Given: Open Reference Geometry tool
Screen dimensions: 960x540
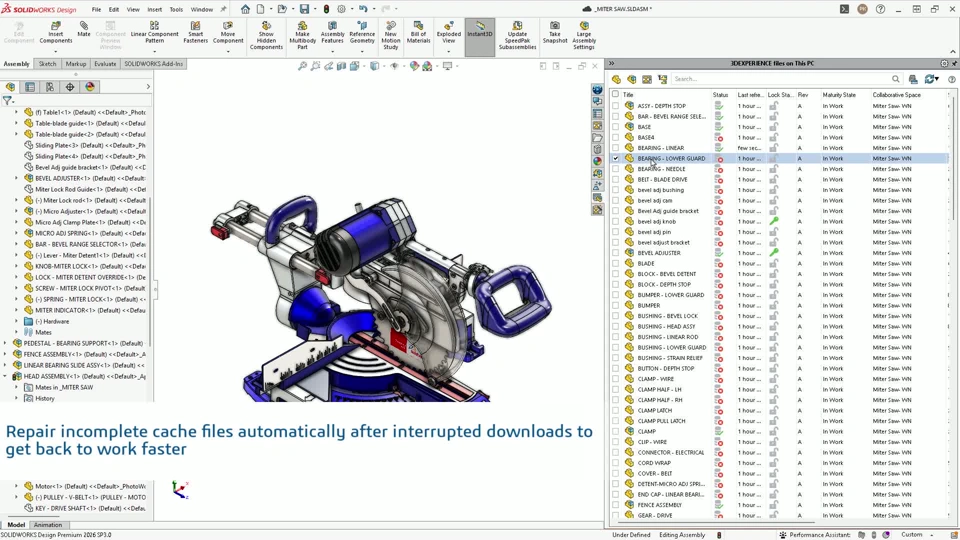Looking at the screenshot, I should tap(362, 33).
